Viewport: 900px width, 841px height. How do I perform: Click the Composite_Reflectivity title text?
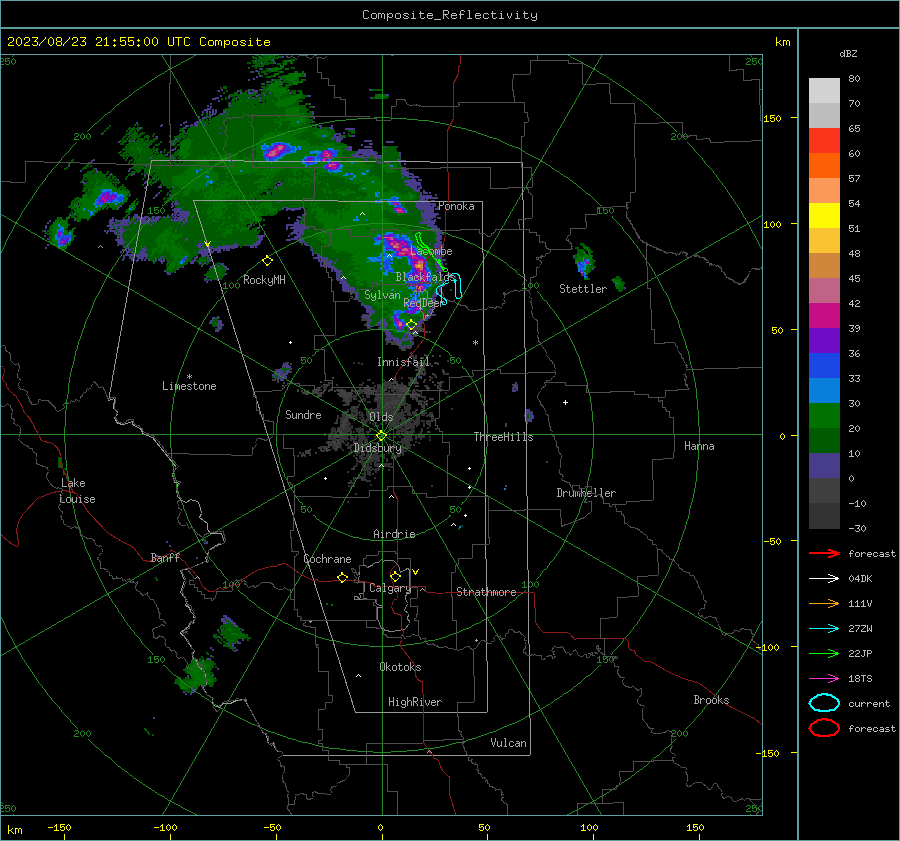(x=449, y=15)
